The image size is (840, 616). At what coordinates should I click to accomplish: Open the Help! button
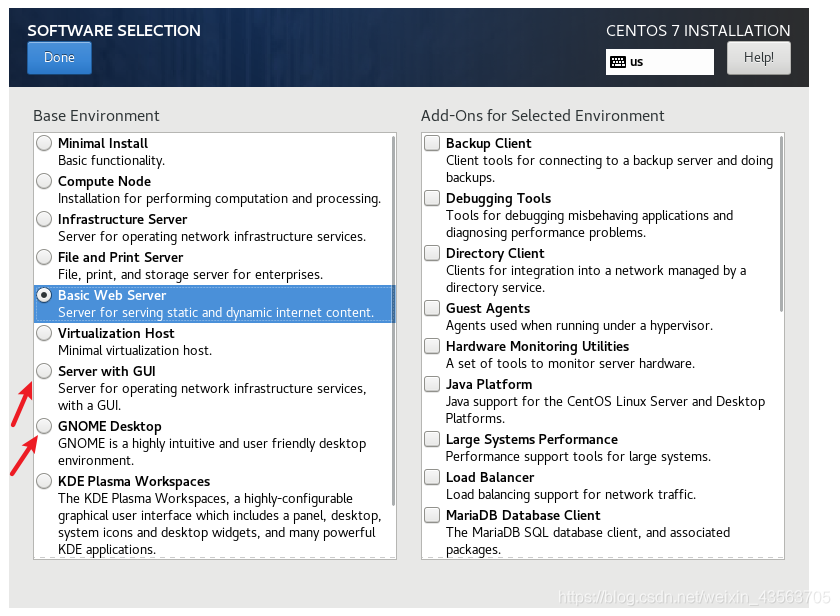(x=759, y=58)
